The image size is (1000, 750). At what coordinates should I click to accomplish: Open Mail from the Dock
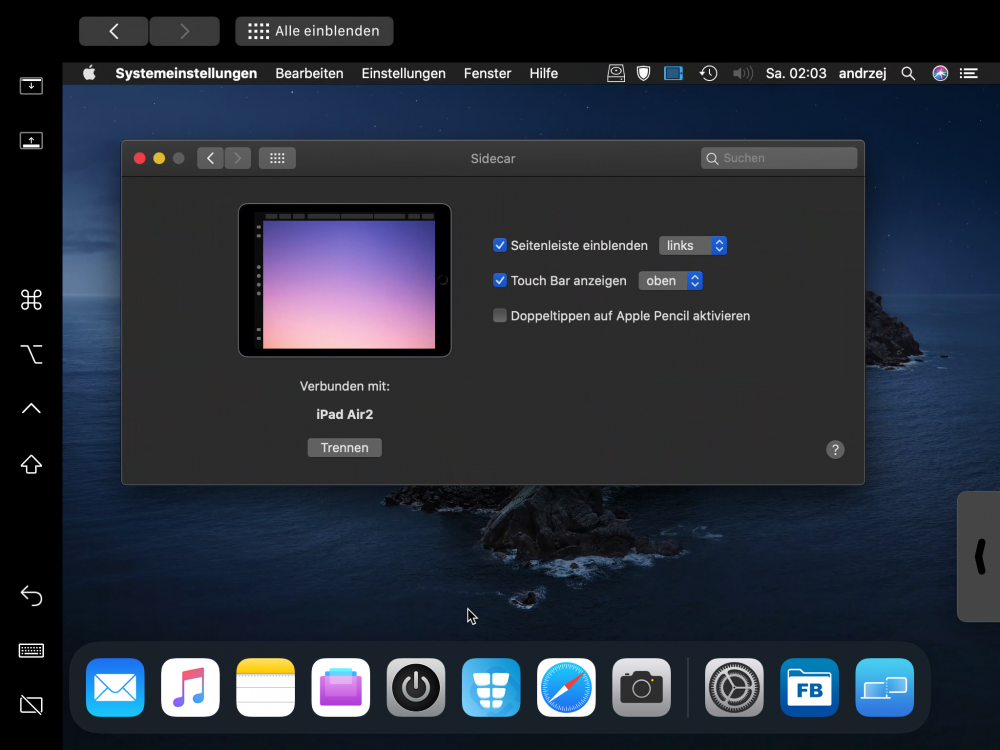(115, 688)
